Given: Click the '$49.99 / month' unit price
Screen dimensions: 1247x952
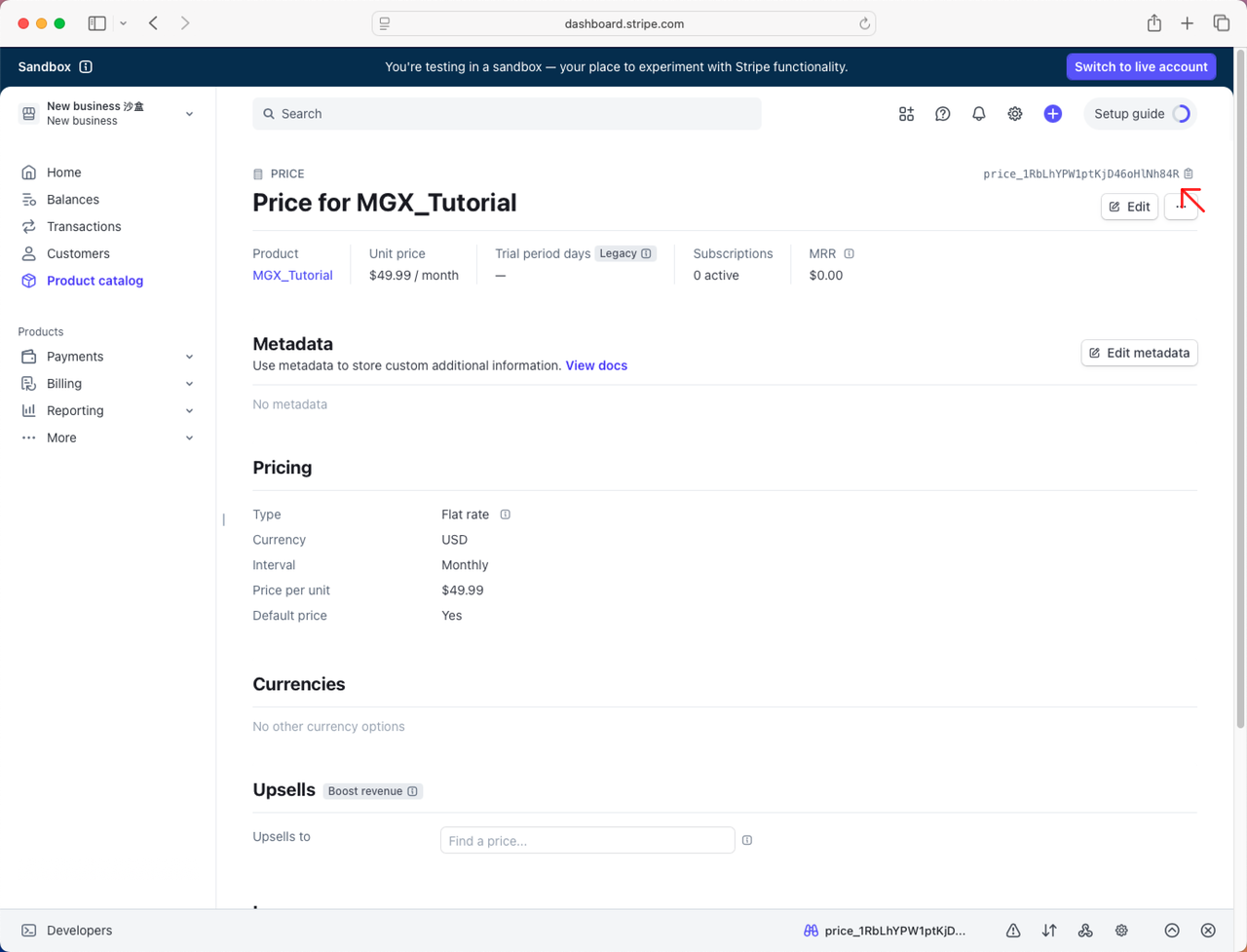Looking at the screenshot, I should pyautogui.click(x=414, y=276).
